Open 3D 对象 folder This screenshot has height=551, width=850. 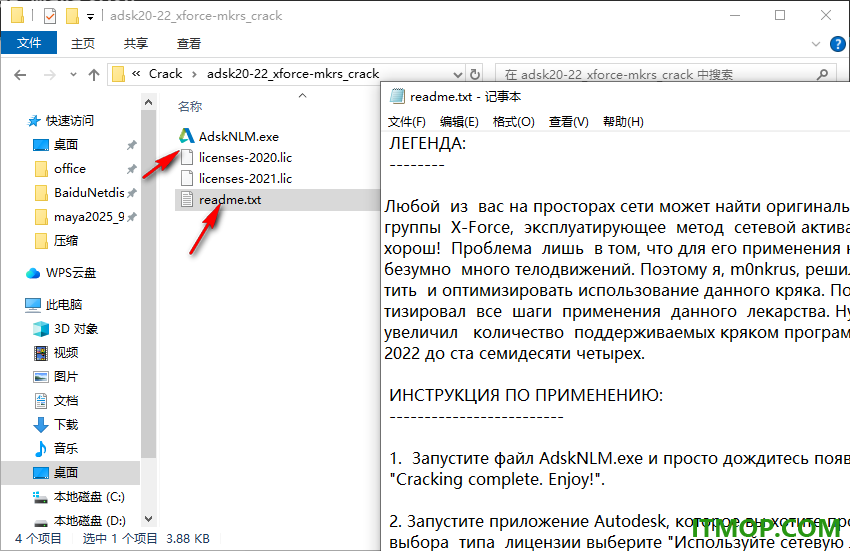click(x=76, y=329)
